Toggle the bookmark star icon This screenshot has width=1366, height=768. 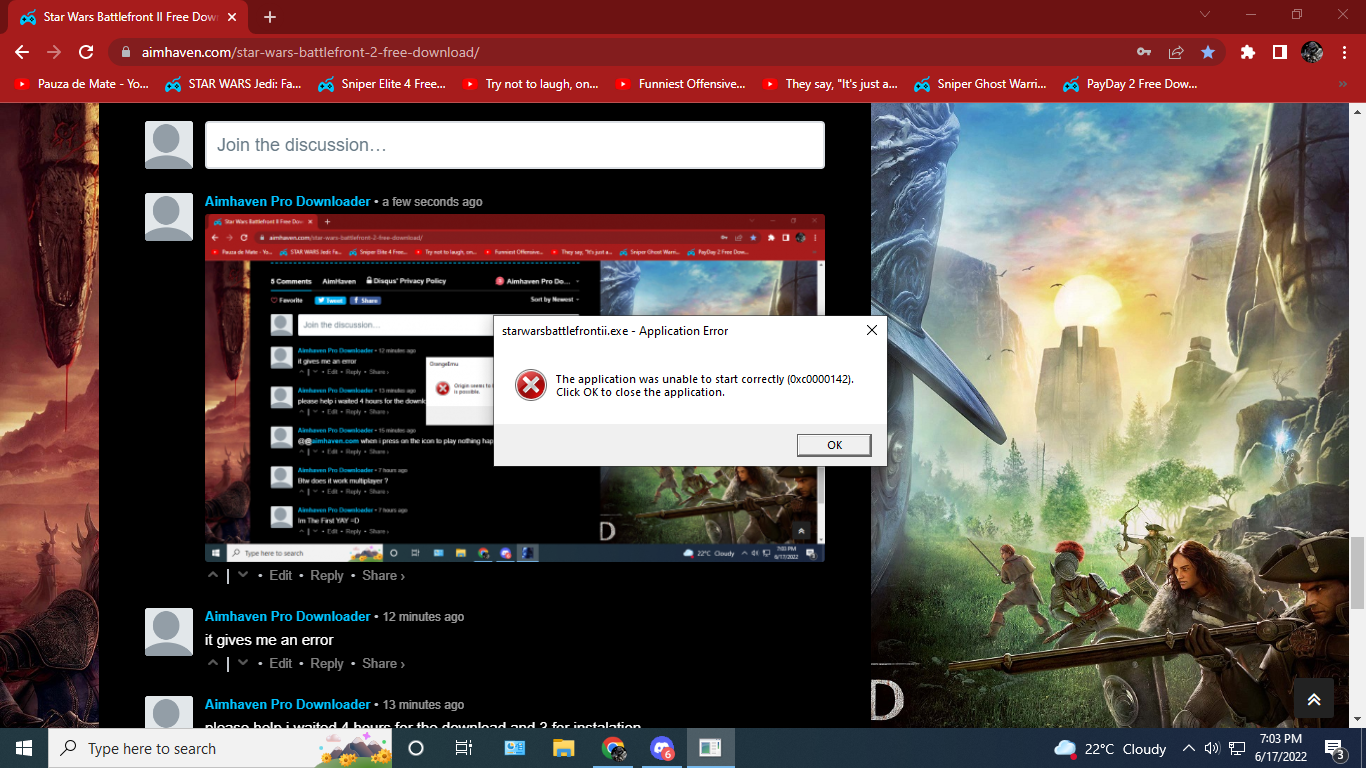tap(1208, 52)
